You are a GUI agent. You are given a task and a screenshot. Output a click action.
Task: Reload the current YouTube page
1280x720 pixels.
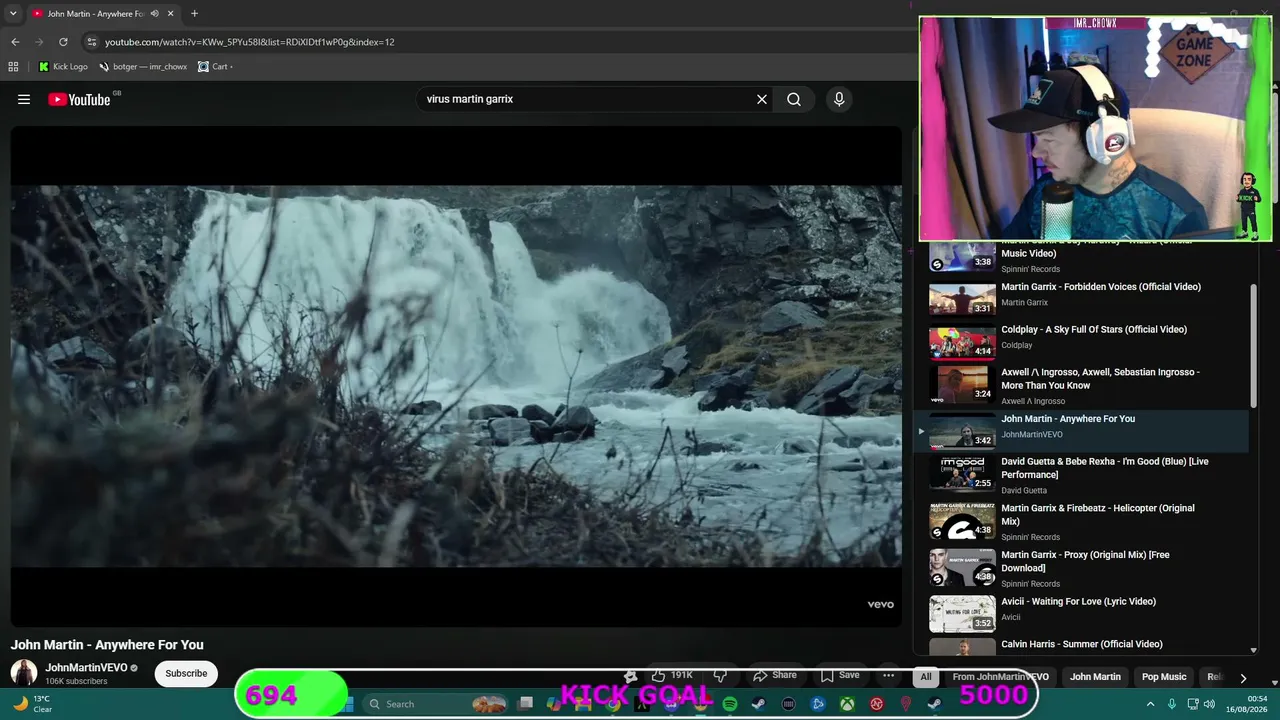coord(63,42)
